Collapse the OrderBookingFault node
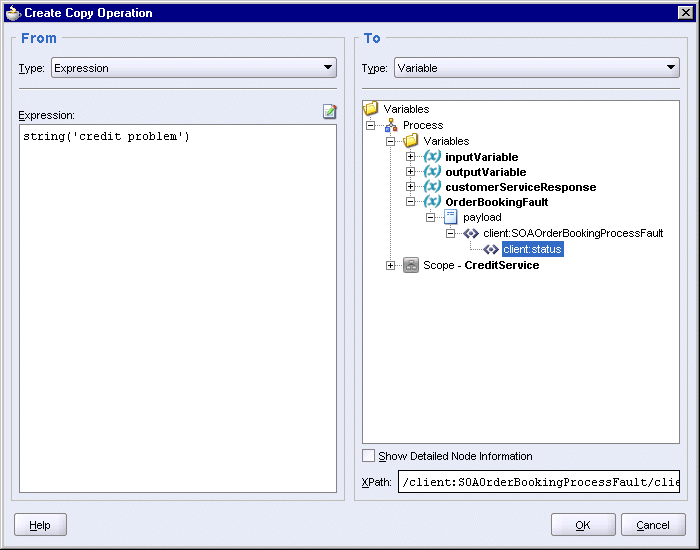This screenshot has width=700, height=550. click(410, 202)
